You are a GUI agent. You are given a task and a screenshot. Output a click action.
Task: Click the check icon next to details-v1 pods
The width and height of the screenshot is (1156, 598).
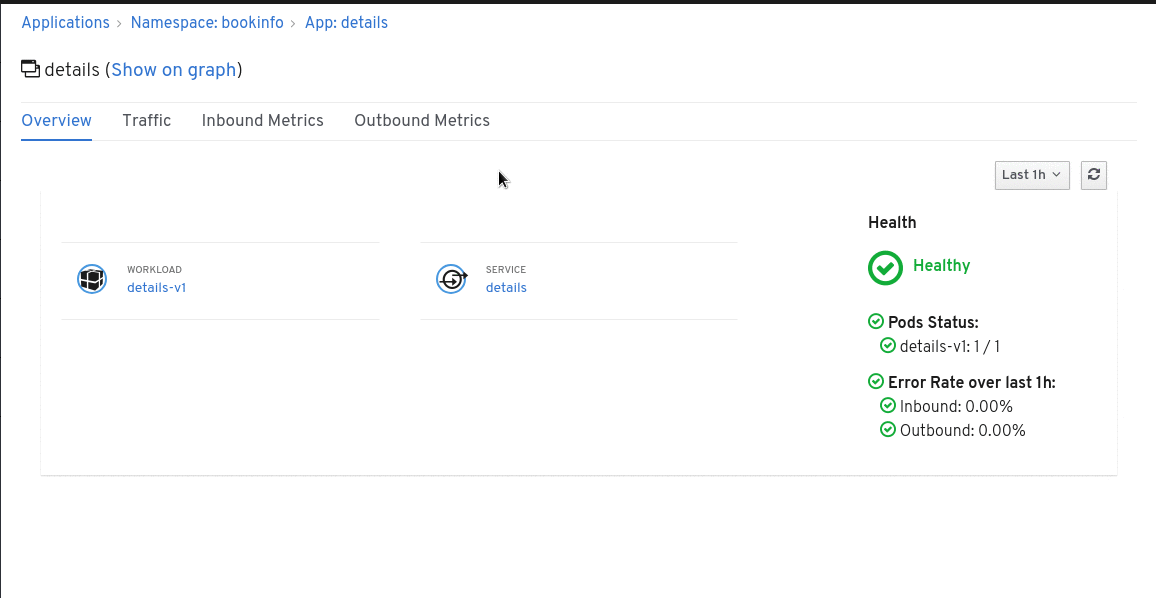pyautogui.click(x=888, y=345)
